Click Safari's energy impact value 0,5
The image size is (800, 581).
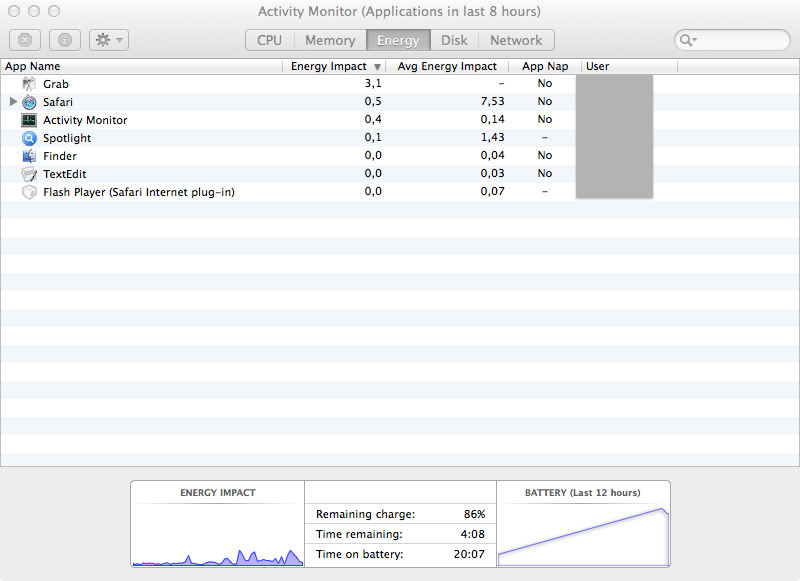click(x=373, y=102)
